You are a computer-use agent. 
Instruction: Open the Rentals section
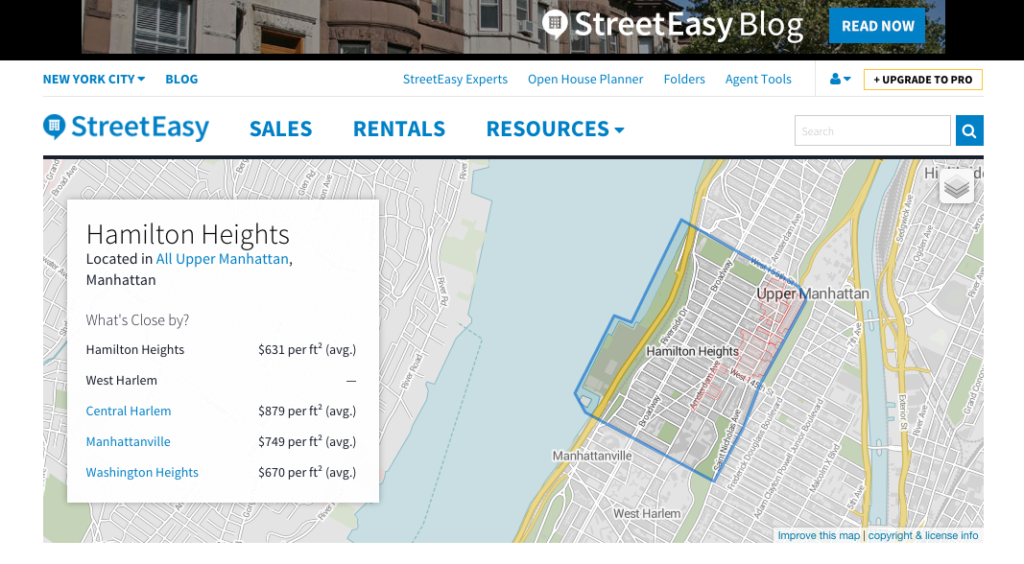click(x=399, y=129)
